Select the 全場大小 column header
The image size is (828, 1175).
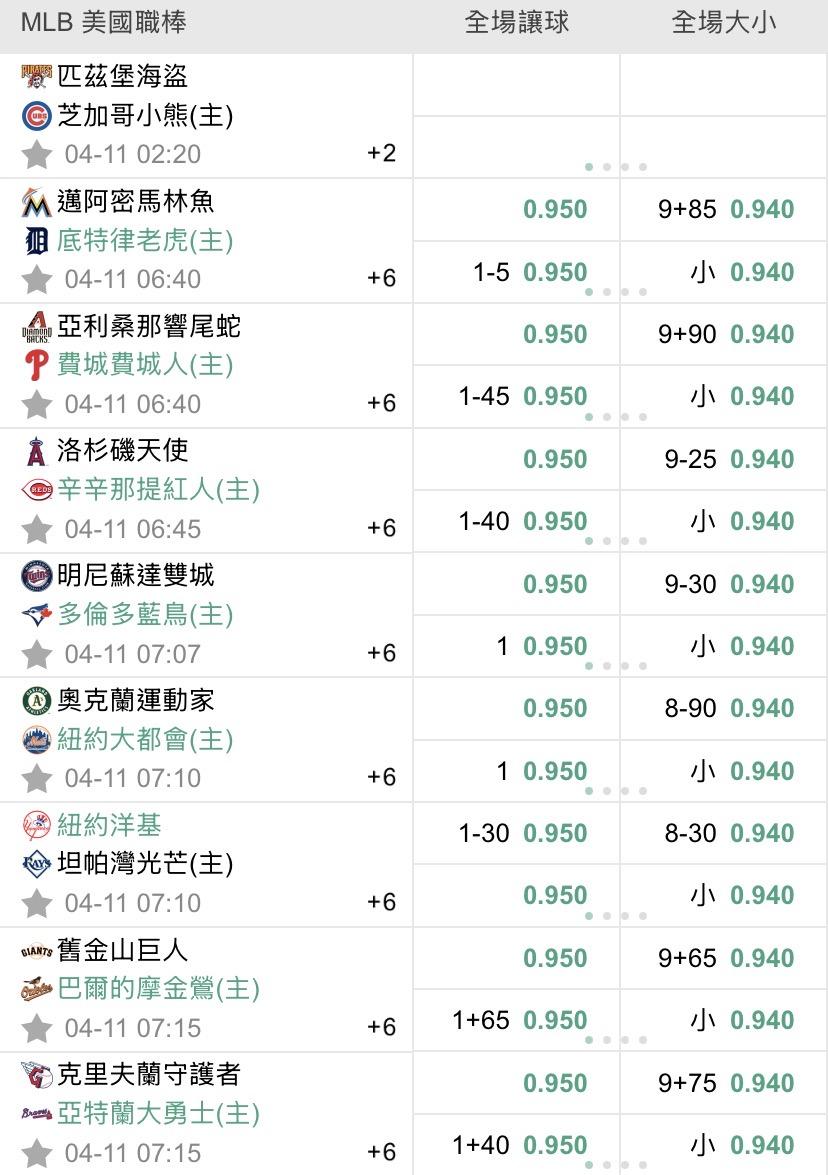coord(723,23)
